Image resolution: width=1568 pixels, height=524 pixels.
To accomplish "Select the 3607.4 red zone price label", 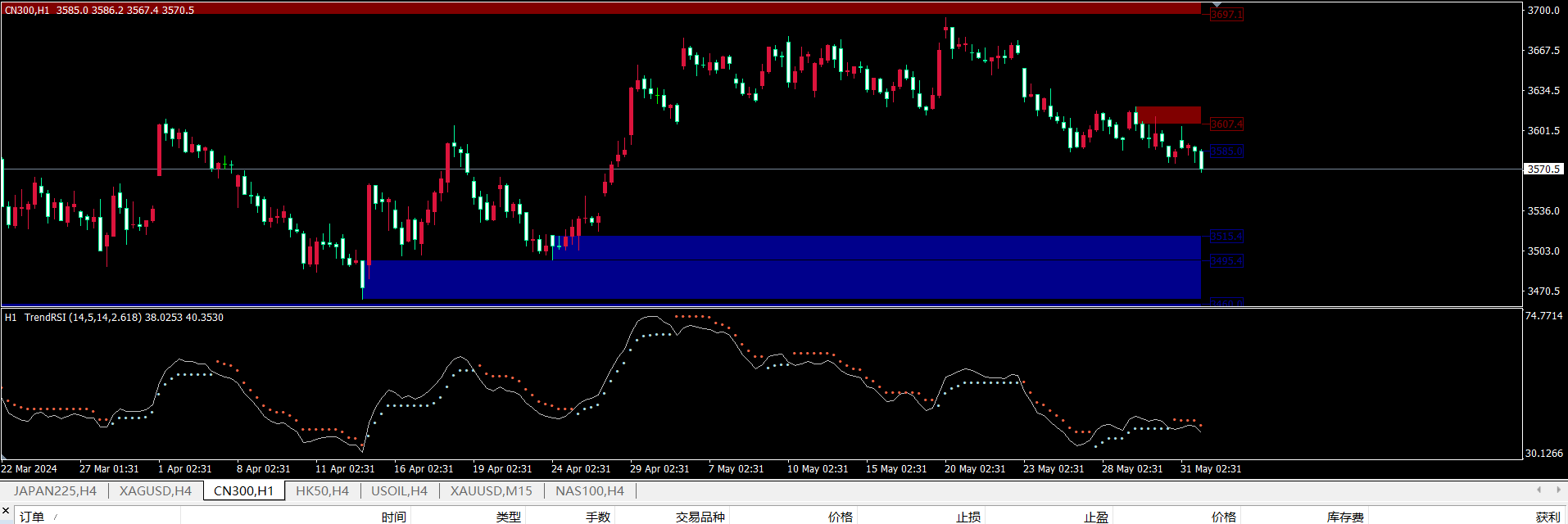I will pyautogui.click(x=1226, y=124).
